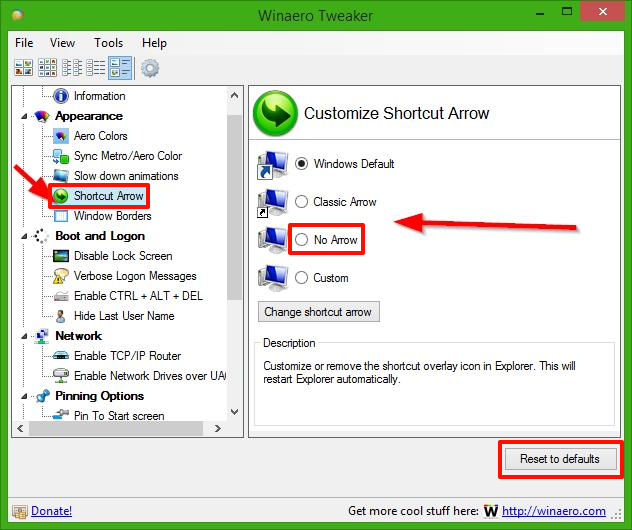This screenshot has height=530, width=632.
Task: Click the donate icon in status bar
Action: point(20,511)
